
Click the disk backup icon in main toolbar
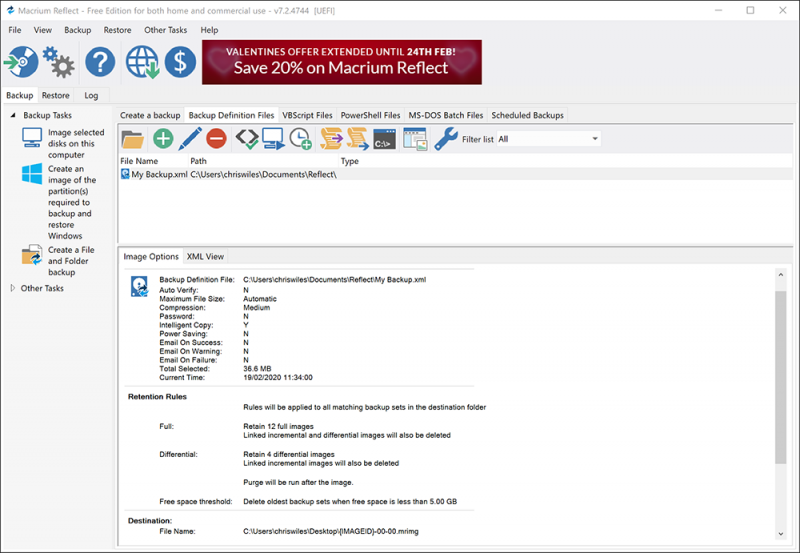pos(21,63)
